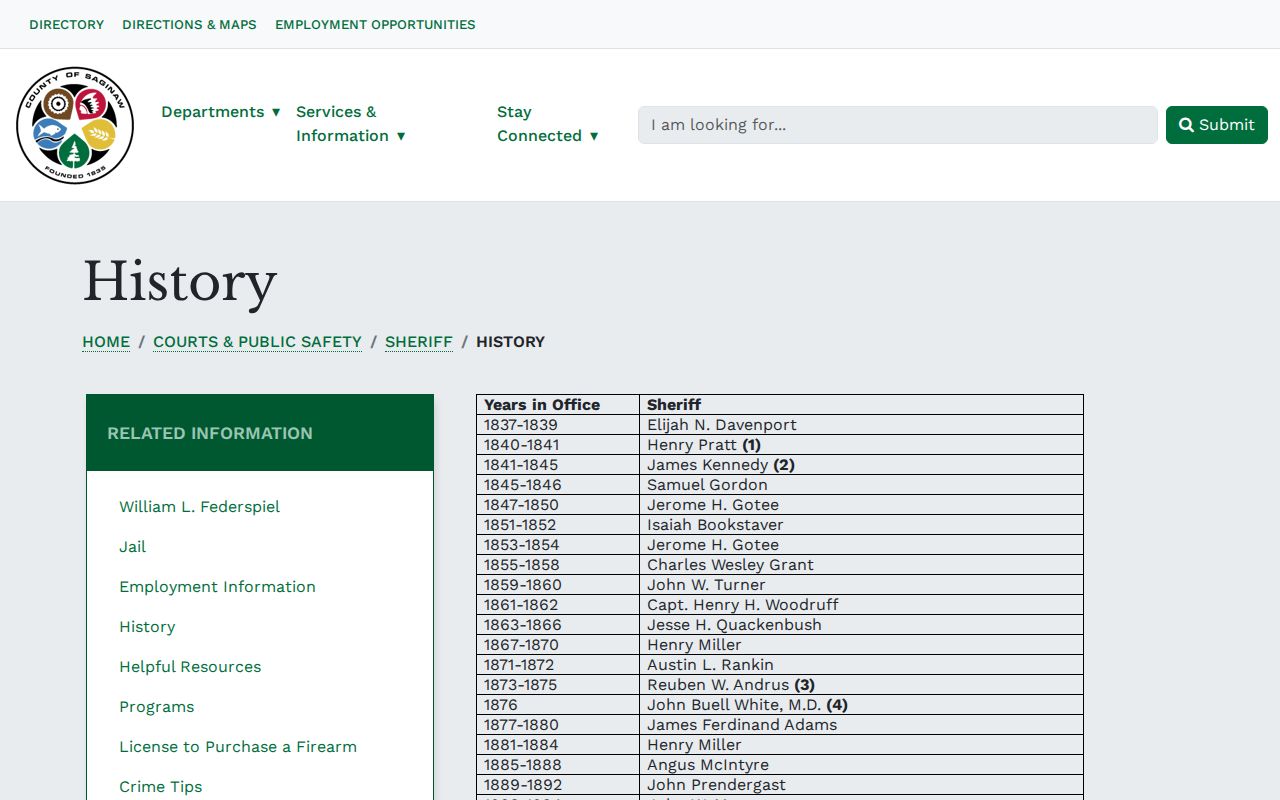
Task: Click the 'Angus McIntyre' table cell
Action: click(x=861, y=765)
